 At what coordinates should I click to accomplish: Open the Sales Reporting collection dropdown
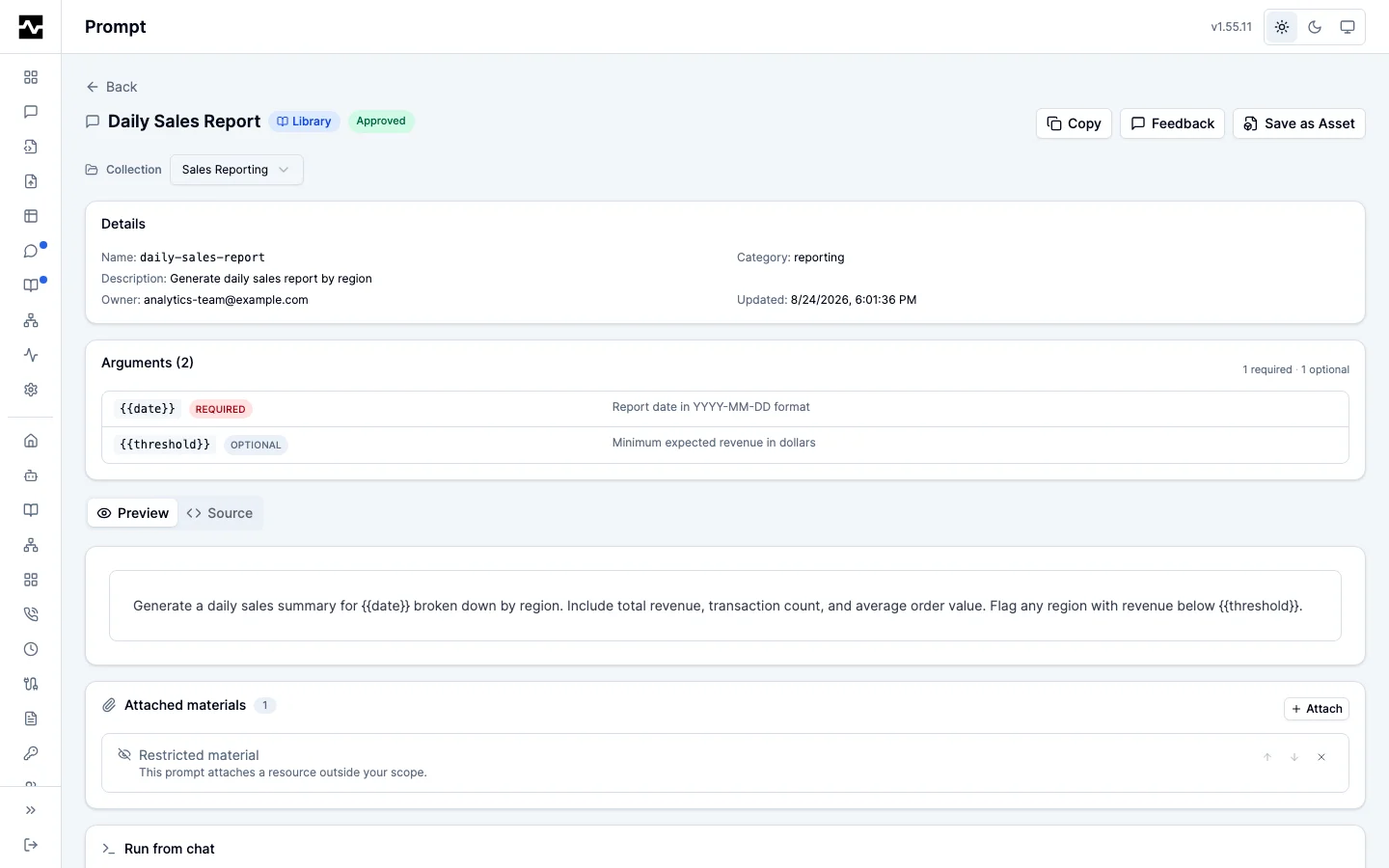click(236, 170)
